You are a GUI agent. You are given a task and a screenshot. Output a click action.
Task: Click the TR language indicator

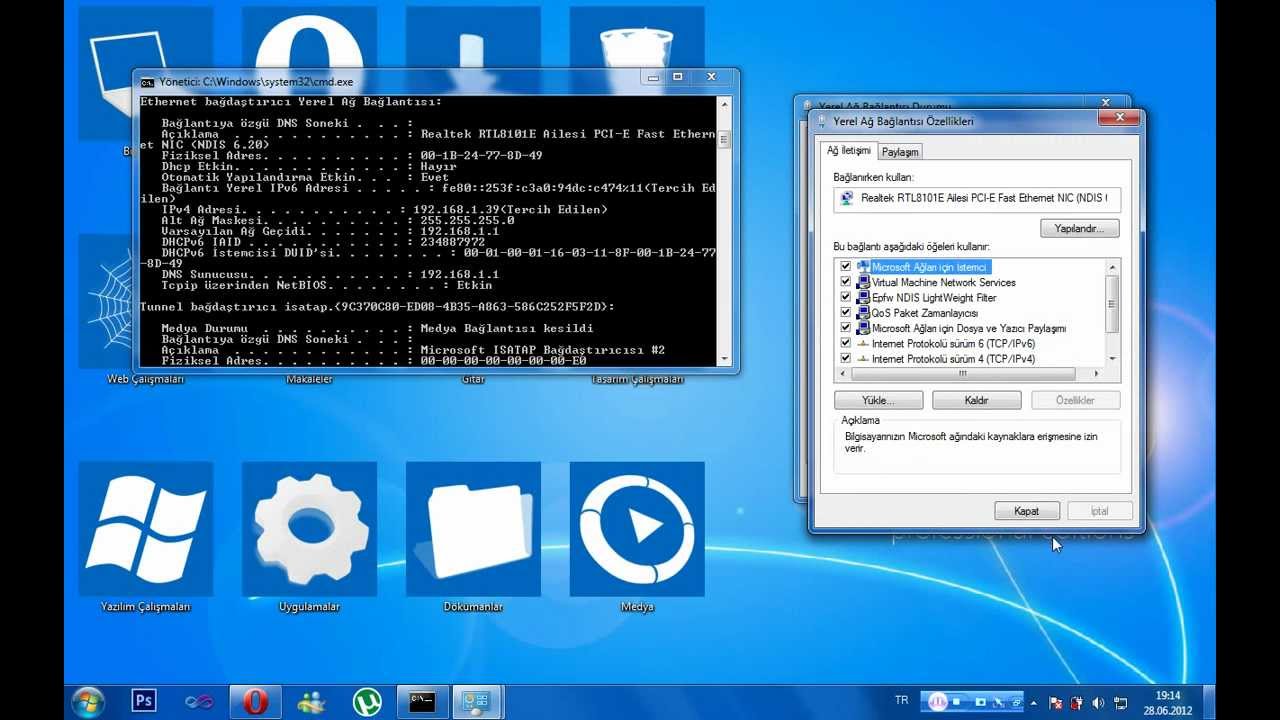(902, 701)
